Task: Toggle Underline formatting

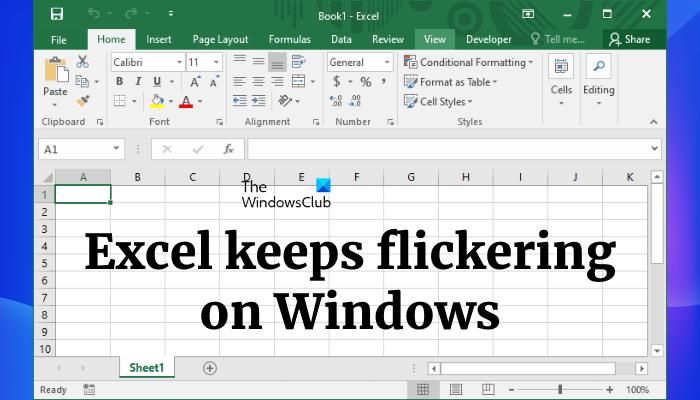Action: [157, 81]
